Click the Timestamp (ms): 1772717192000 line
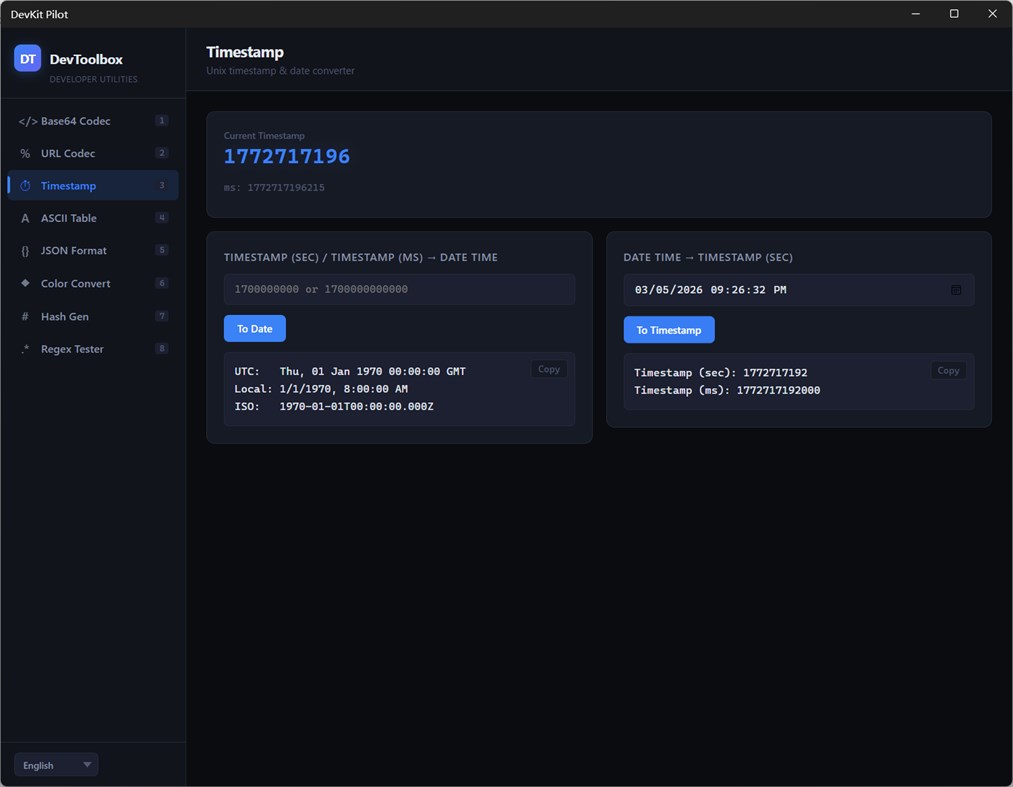1013x787 pixels. [x=727, y=390]
